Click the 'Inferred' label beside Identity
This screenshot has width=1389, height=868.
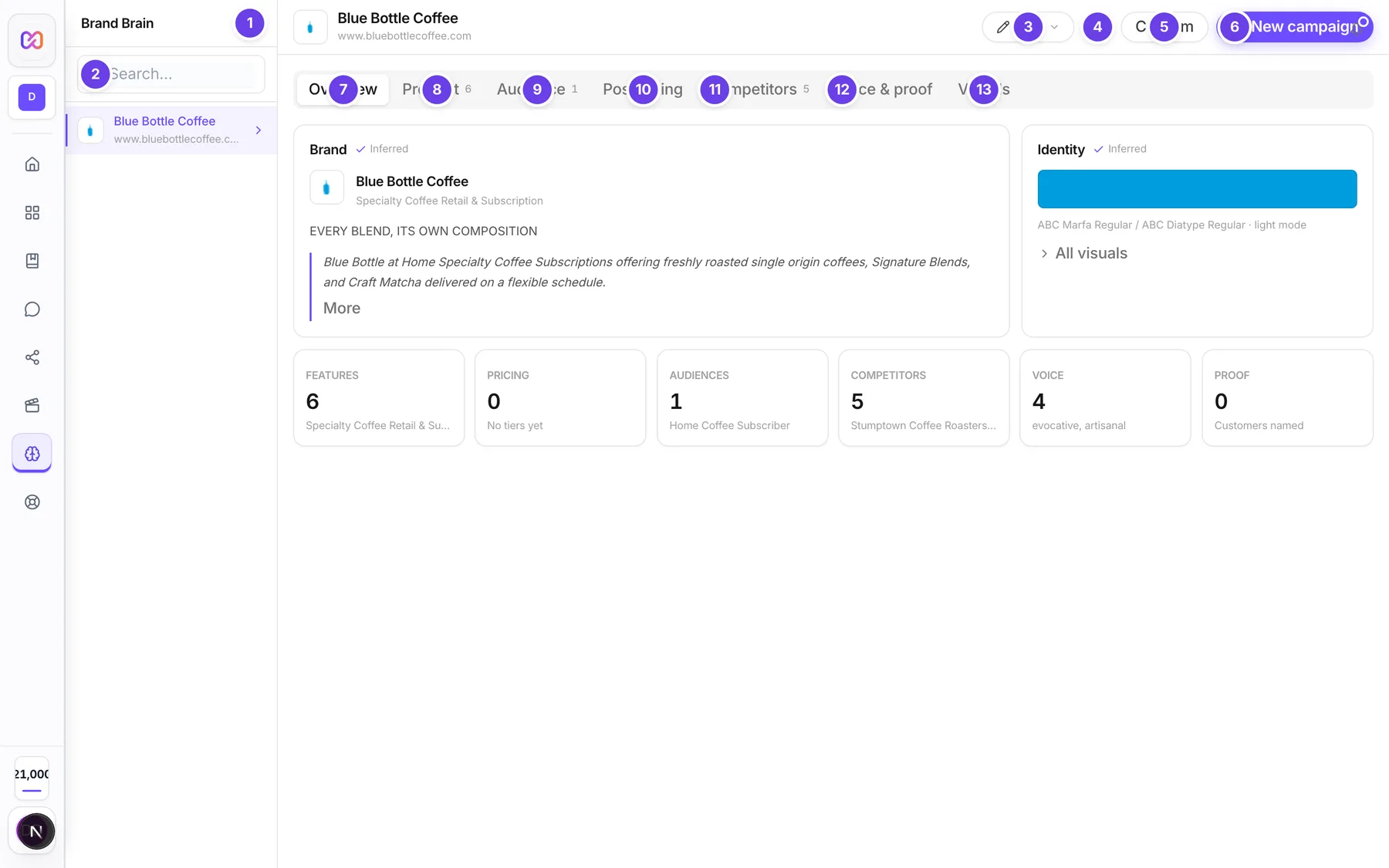[1127, 149]
